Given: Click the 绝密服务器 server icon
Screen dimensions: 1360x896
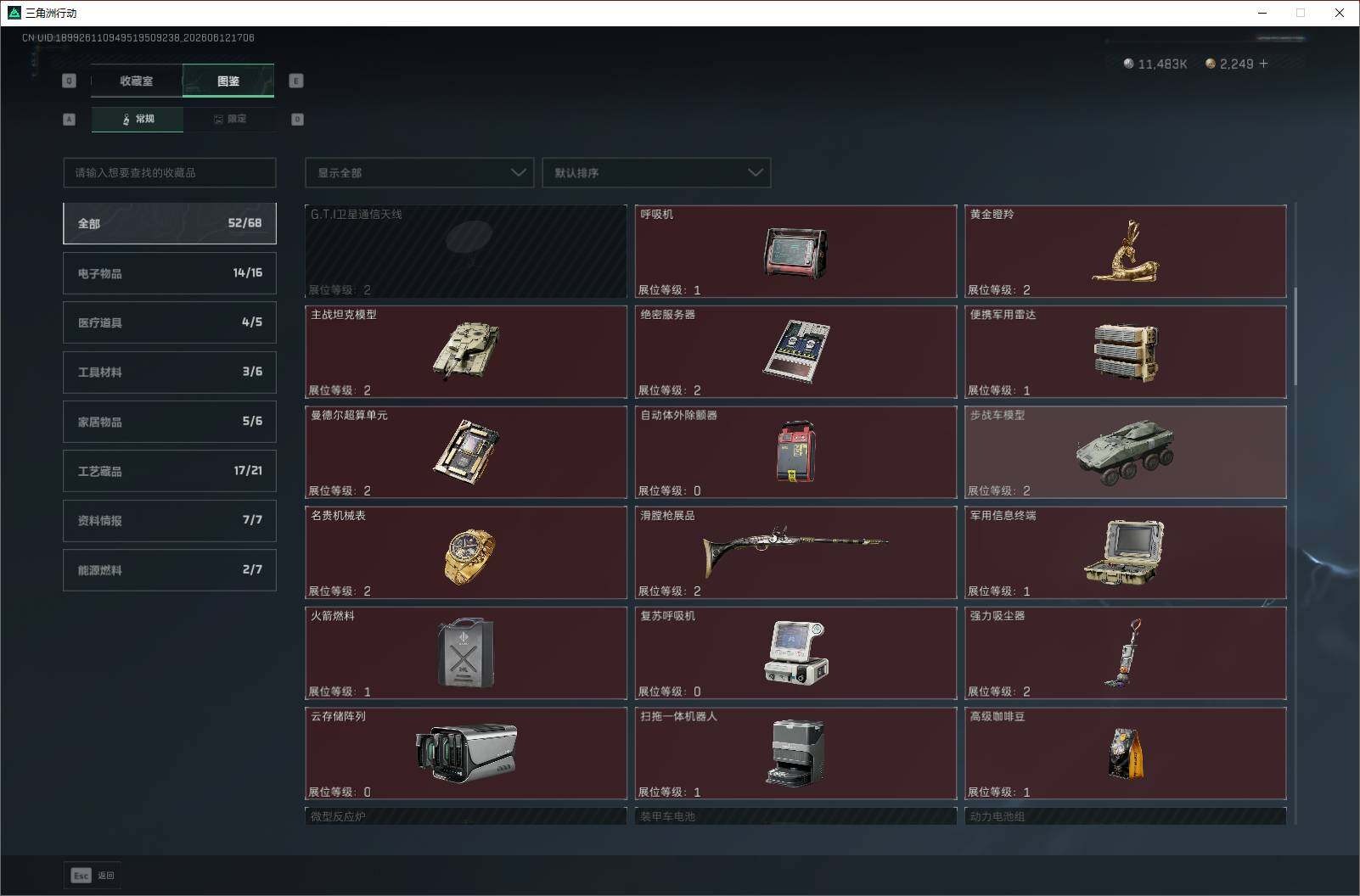Looking at the screenshot, I should pyautogui.click(x=795, y=351).
